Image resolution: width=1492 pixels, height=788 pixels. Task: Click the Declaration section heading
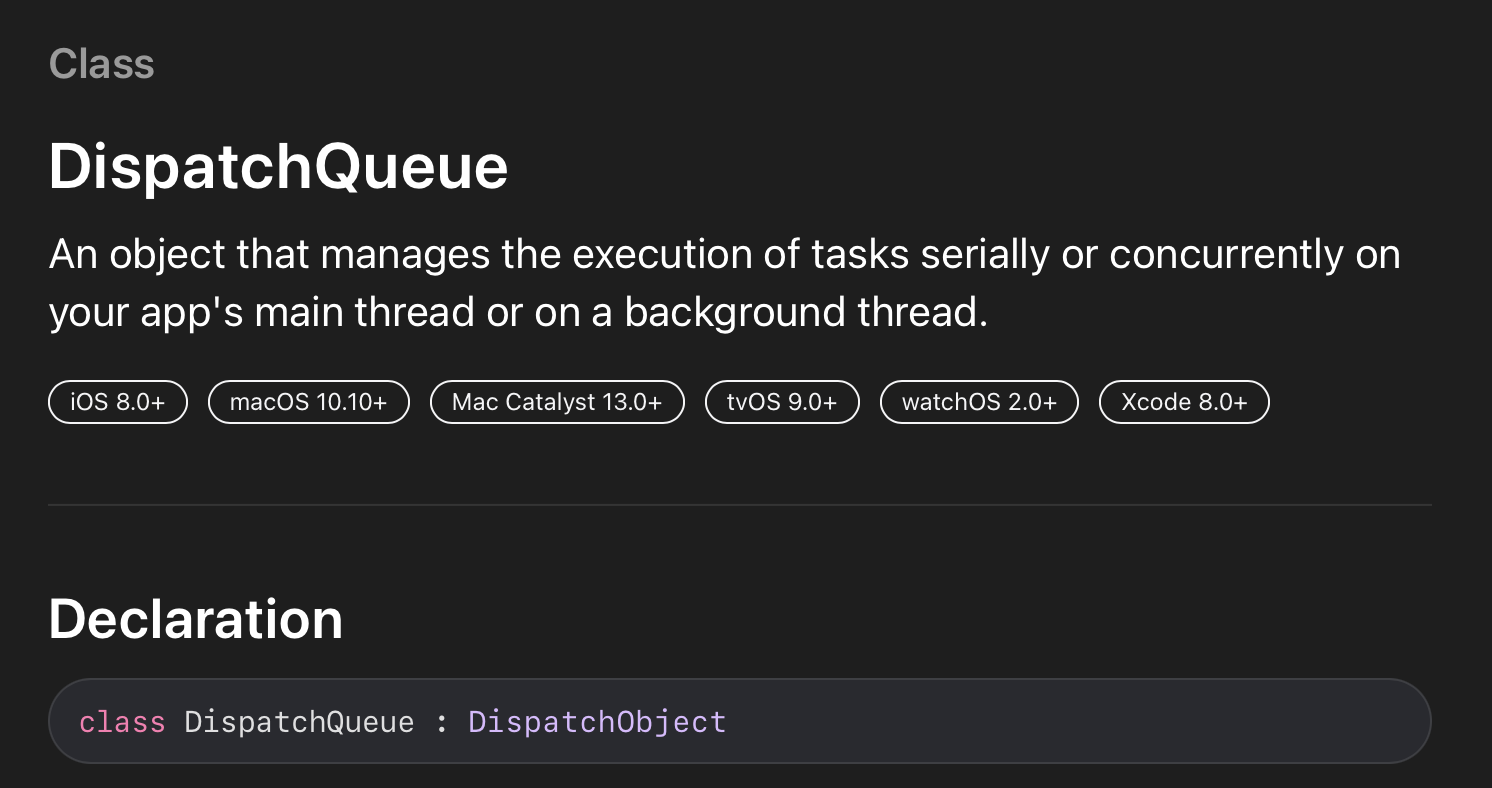click(196, 619)
